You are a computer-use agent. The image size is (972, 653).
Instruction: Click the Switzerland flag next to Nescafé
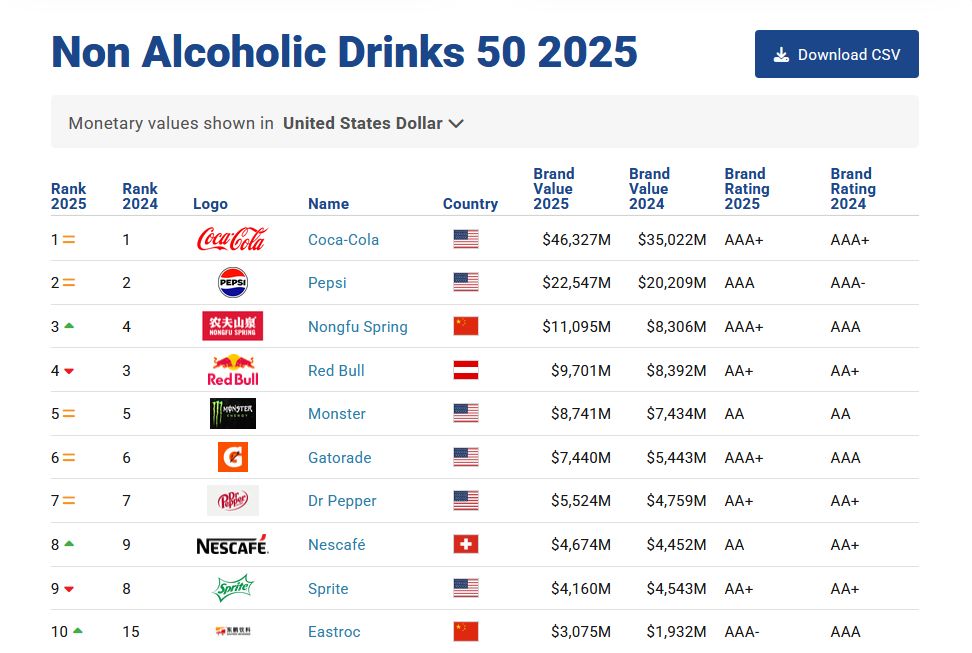pos(465,545)
